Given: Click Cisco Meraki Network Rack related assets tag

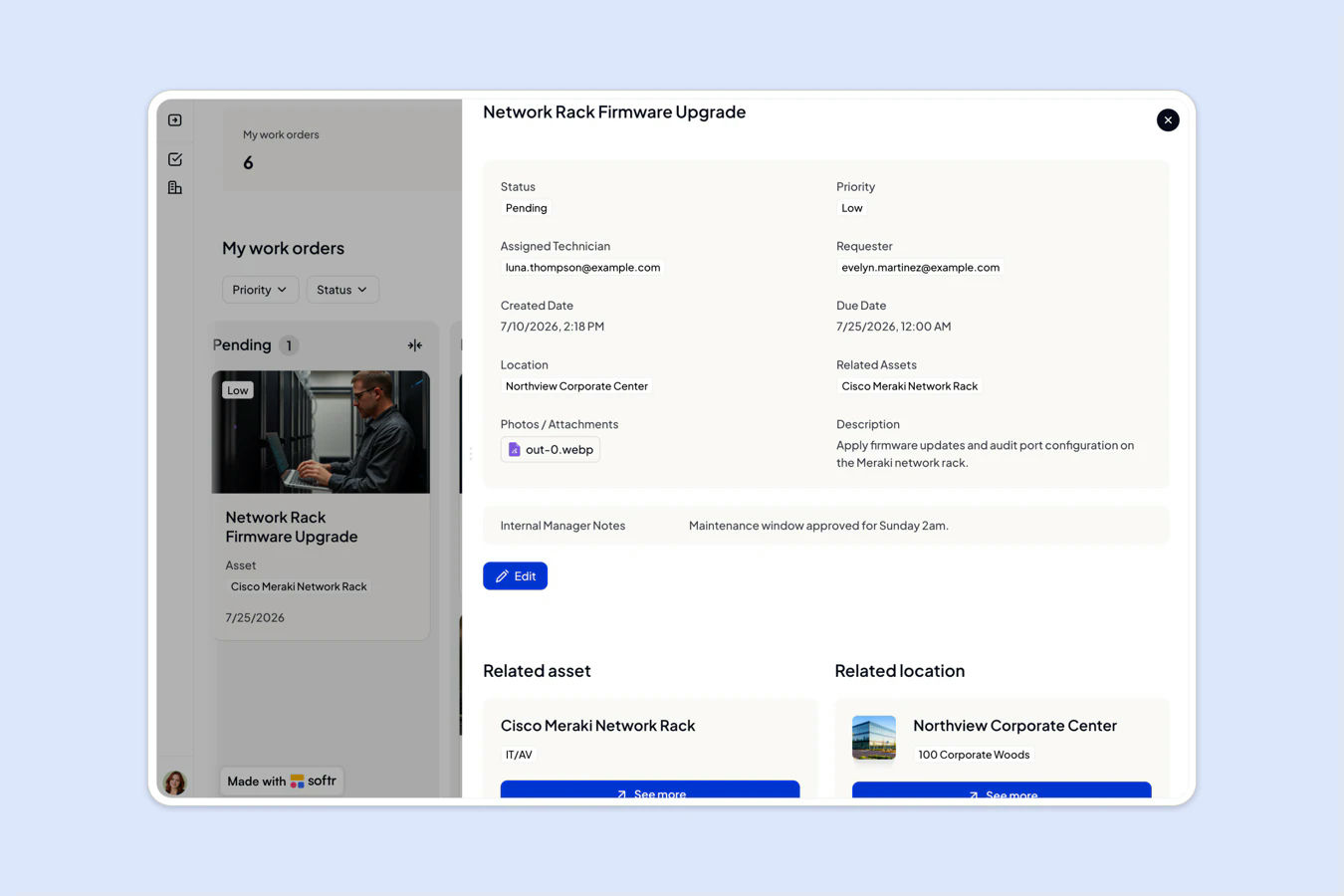Looking at the screenshot, I should [x=909, y=386].
